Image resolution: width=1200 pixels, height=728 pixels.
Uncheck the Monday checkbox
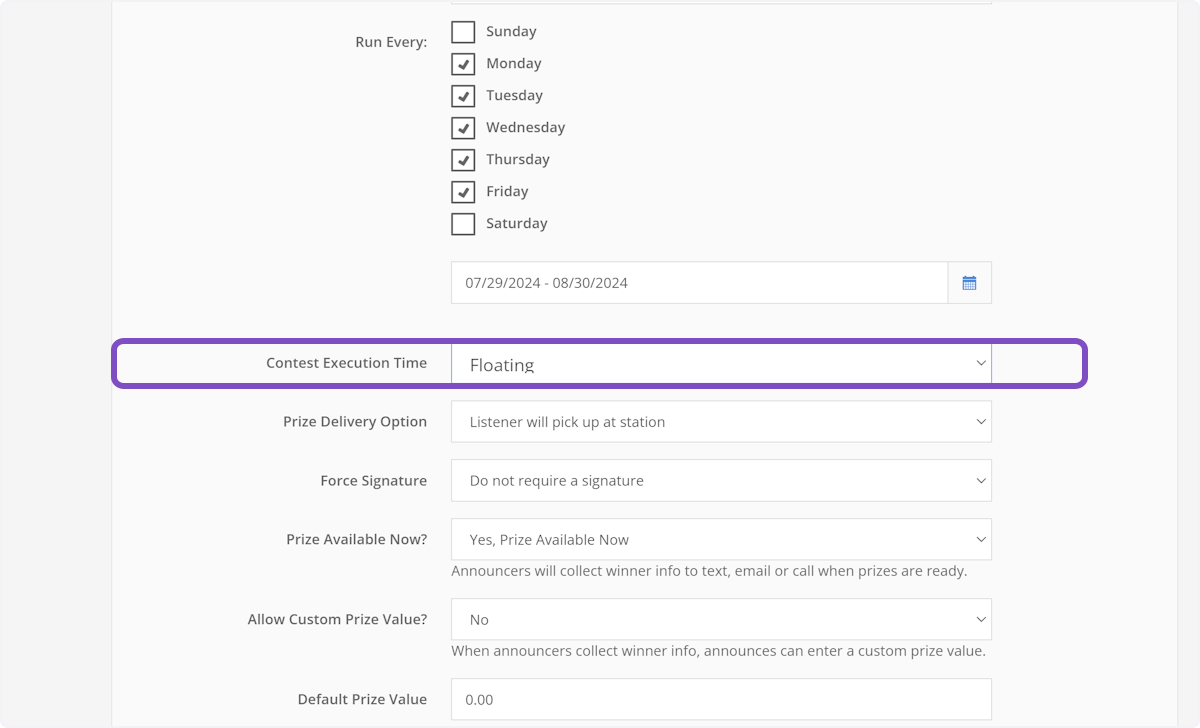pos(463,64)
